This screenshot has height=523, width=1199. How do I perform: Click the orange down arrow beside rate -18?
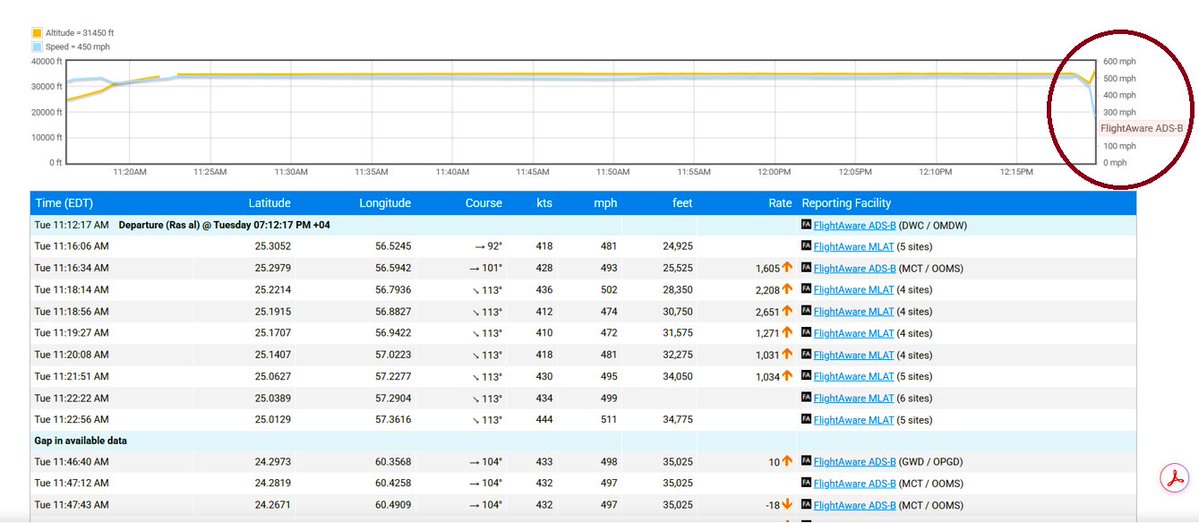pos(787,505)
